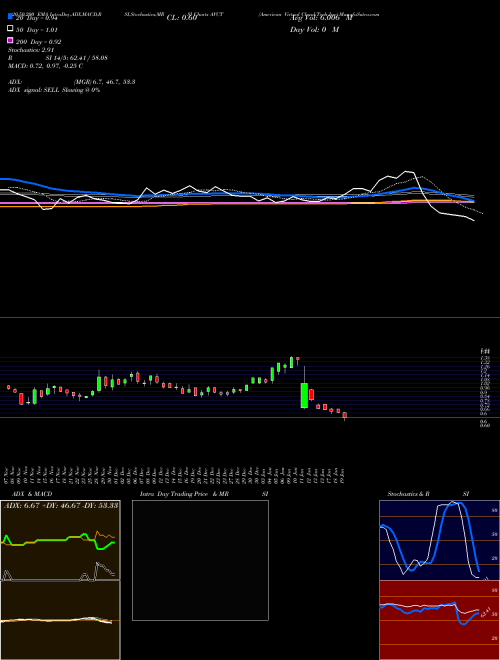Click the '(MGR) 6.7, 46.7, 53.3' values
This screenshot has height=660, width=500.
pos(104,82)
